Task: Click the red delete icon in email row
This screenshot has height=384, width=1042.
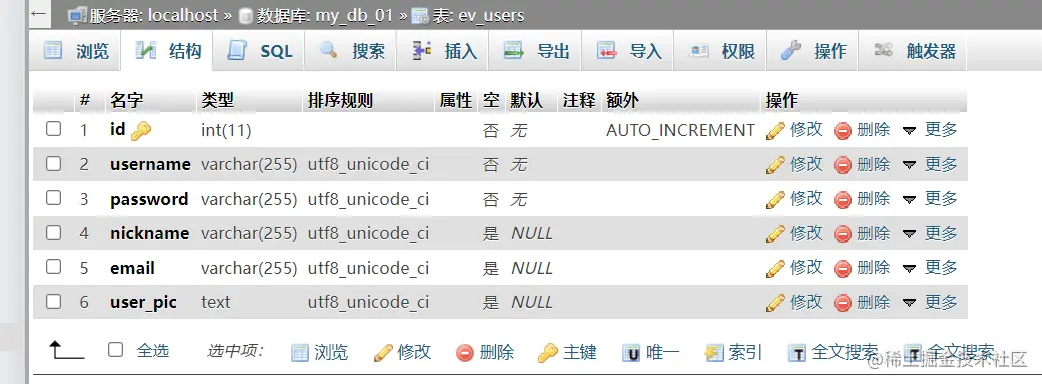Action: [843, 269]
